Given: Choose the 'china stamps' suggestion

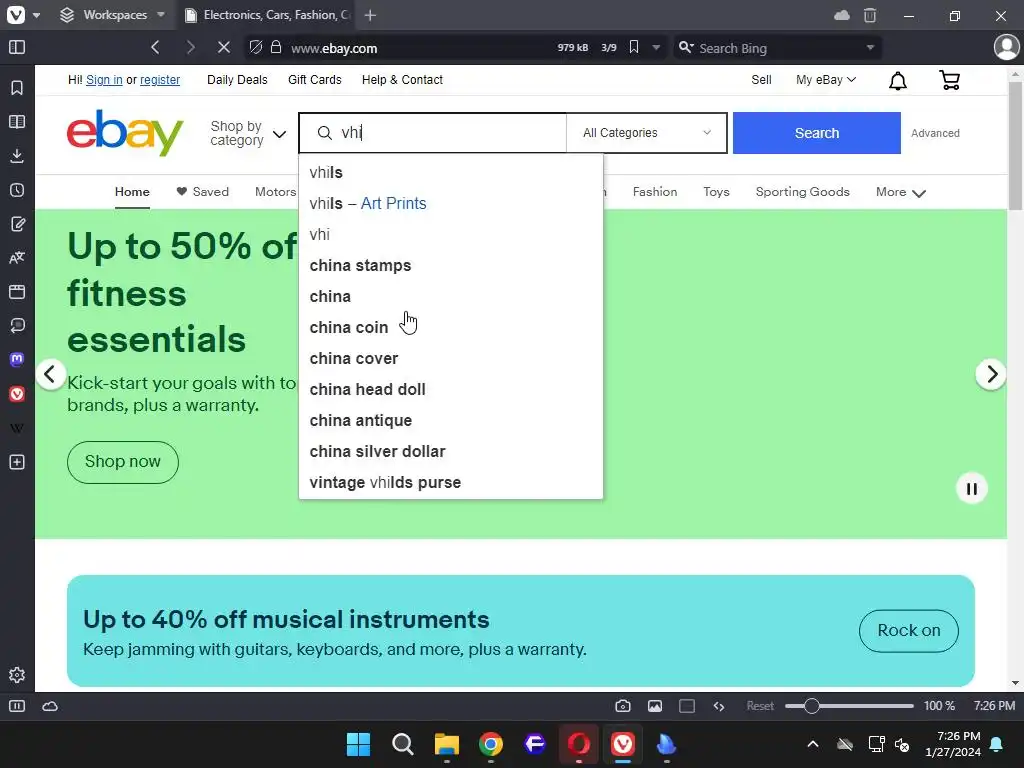Looking at the screenshot, I should (451, 265).
